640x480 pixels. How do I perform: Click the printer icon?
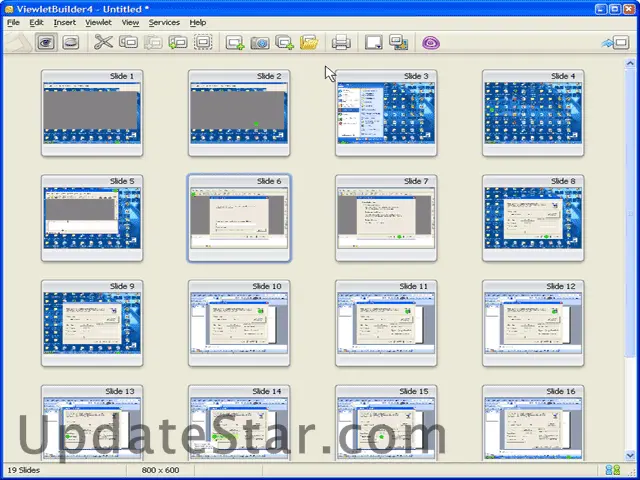pos(341,42)
